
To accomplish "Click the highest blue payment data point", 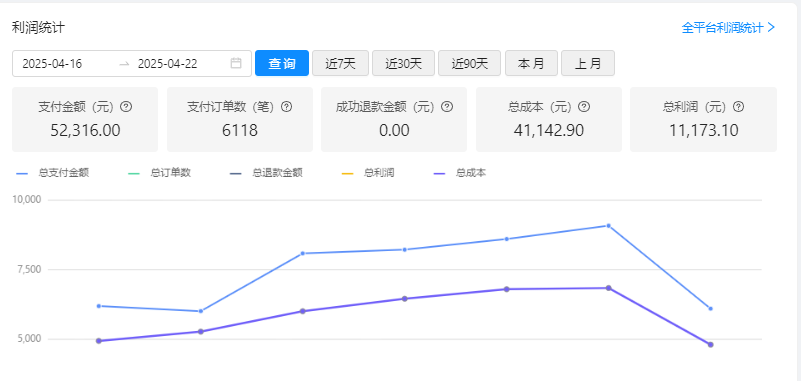I will (x=608, y=225).
